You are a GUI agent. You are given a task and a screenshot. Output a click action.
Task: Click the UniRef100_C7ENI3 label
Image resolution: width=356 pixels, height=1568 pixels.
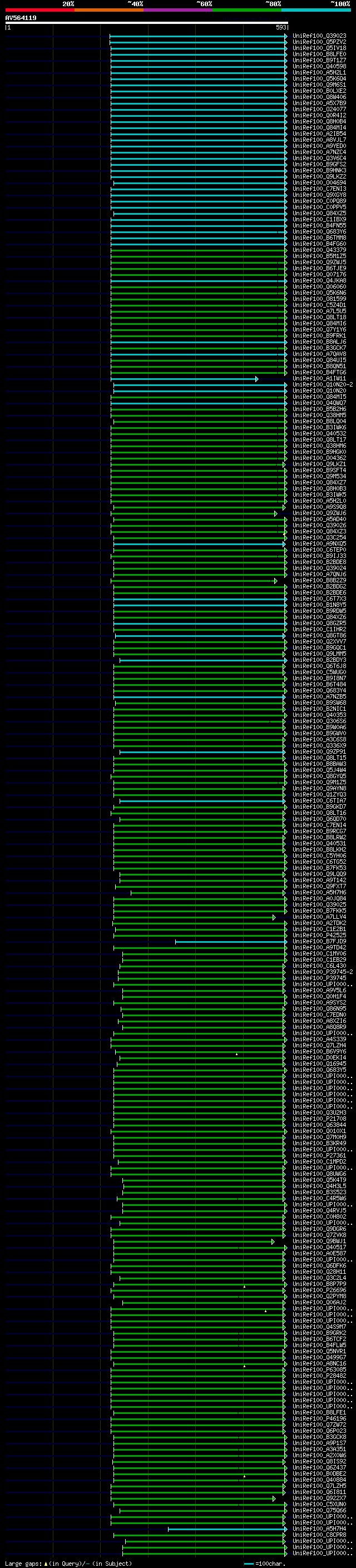tap(319, 189)
